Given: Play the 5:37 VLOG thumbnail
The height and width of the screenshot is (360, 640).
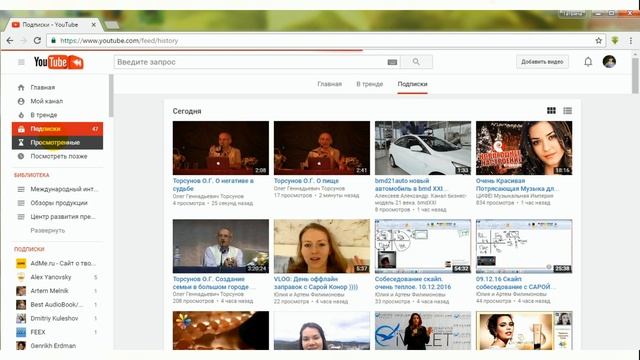Looking at the screenshot, I should [322, 246].
